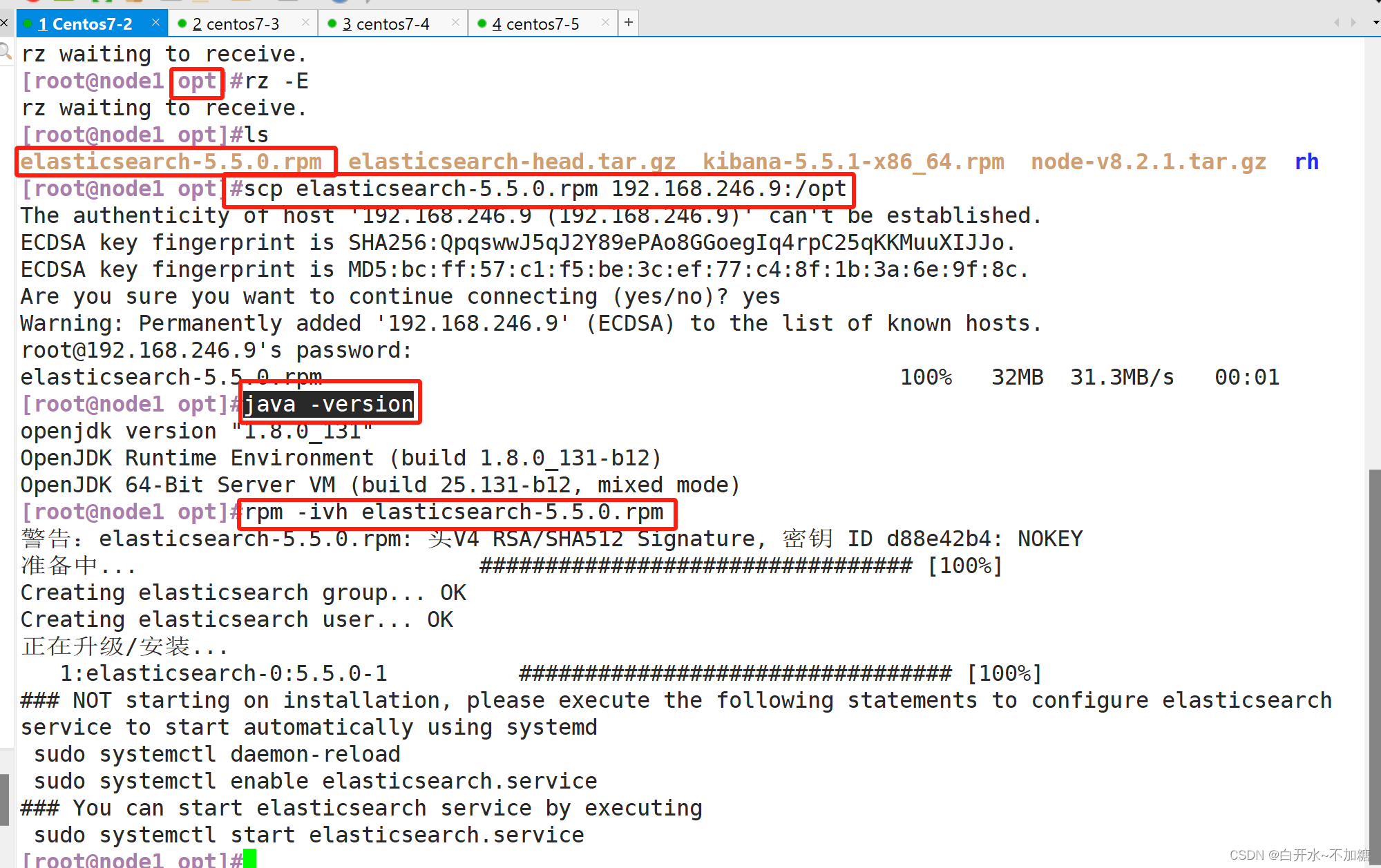
Task: Click the tab bar scroll-right arrow
Action: click(1353, 23)
